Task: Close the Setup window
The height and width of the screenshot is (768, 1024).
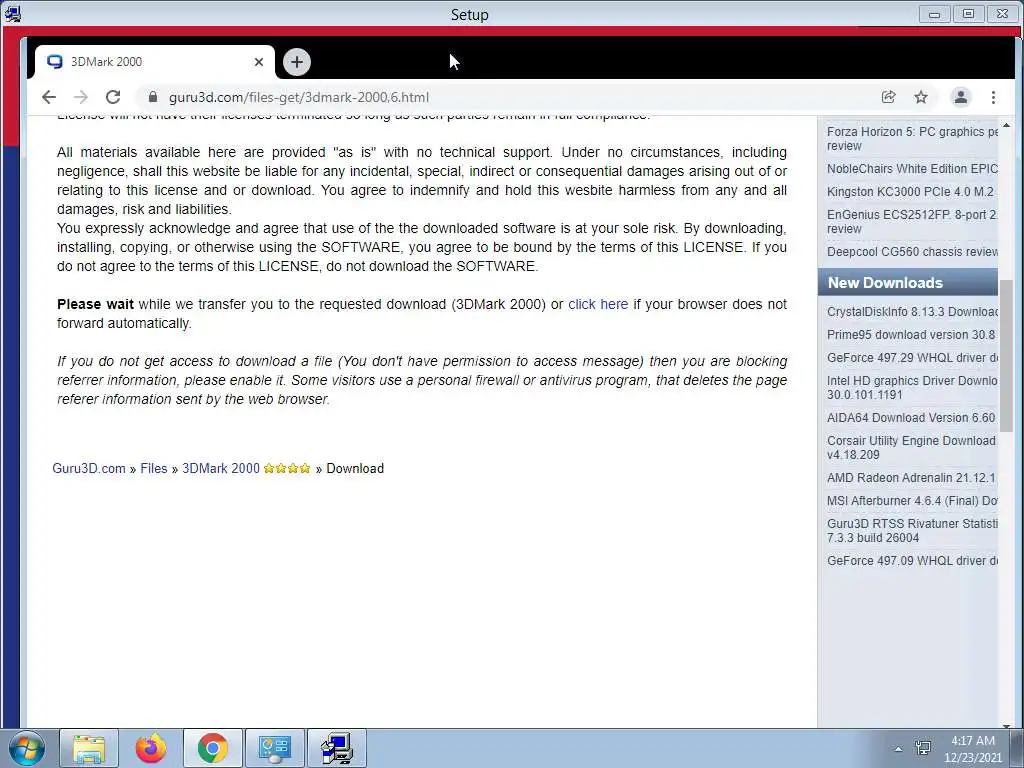Action: tap(1002, 14)
